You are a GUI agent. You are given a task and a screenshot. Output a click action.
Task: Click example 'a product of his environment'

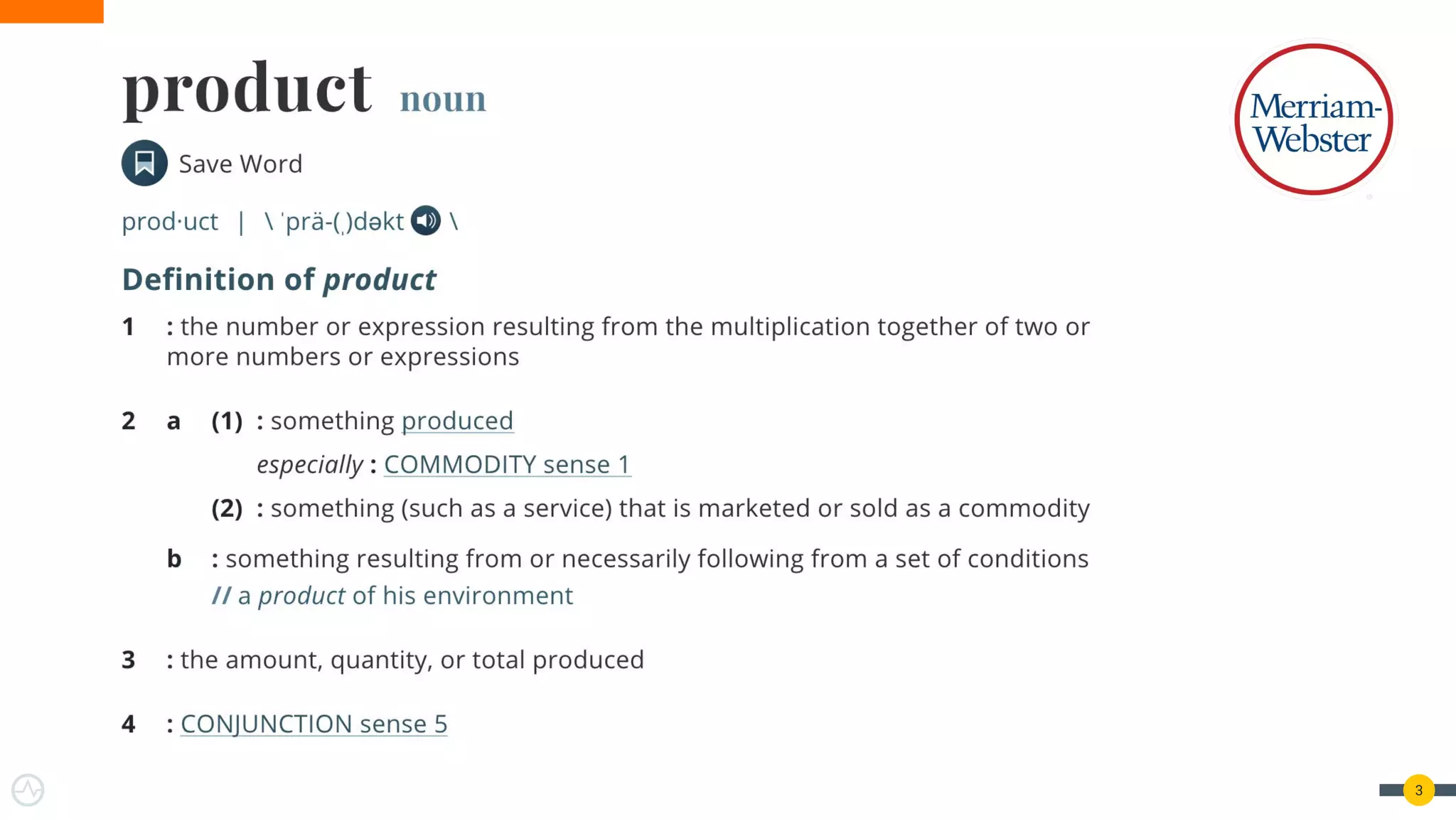click(392, 596)
